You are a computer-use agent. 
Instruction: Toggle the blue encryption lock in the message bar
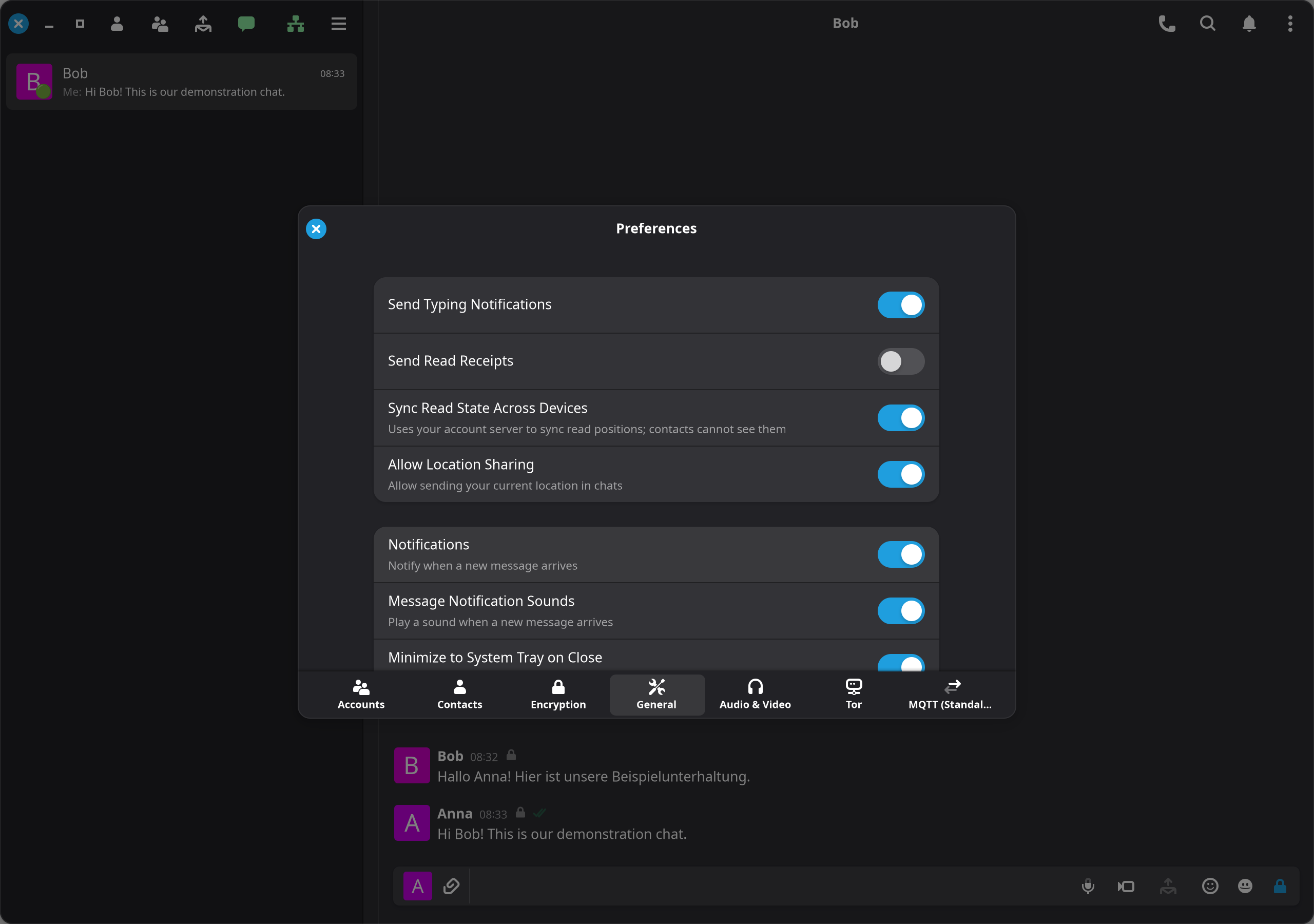[1280, 886]
